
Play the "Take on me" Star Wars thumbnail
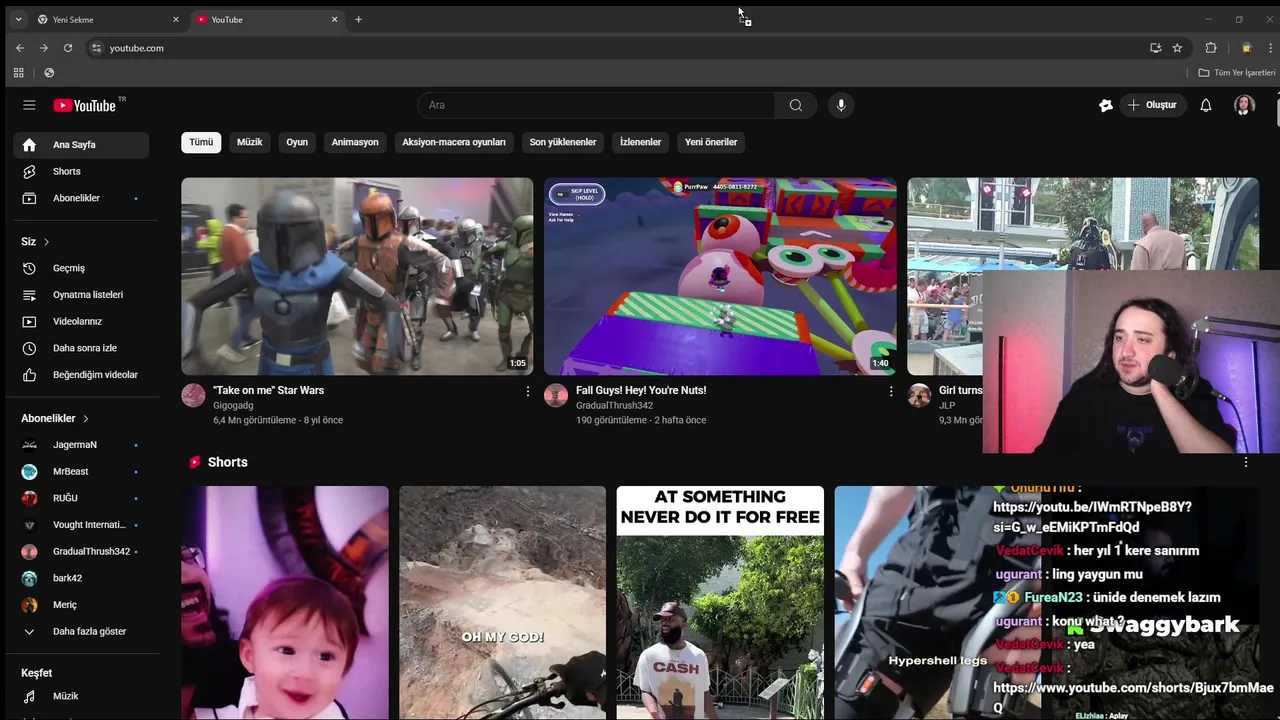(357, 276)
